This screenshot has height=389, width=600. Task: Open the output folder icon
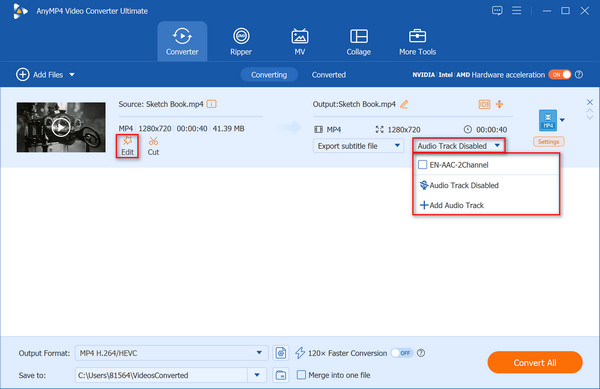click(x=280, y=375)
